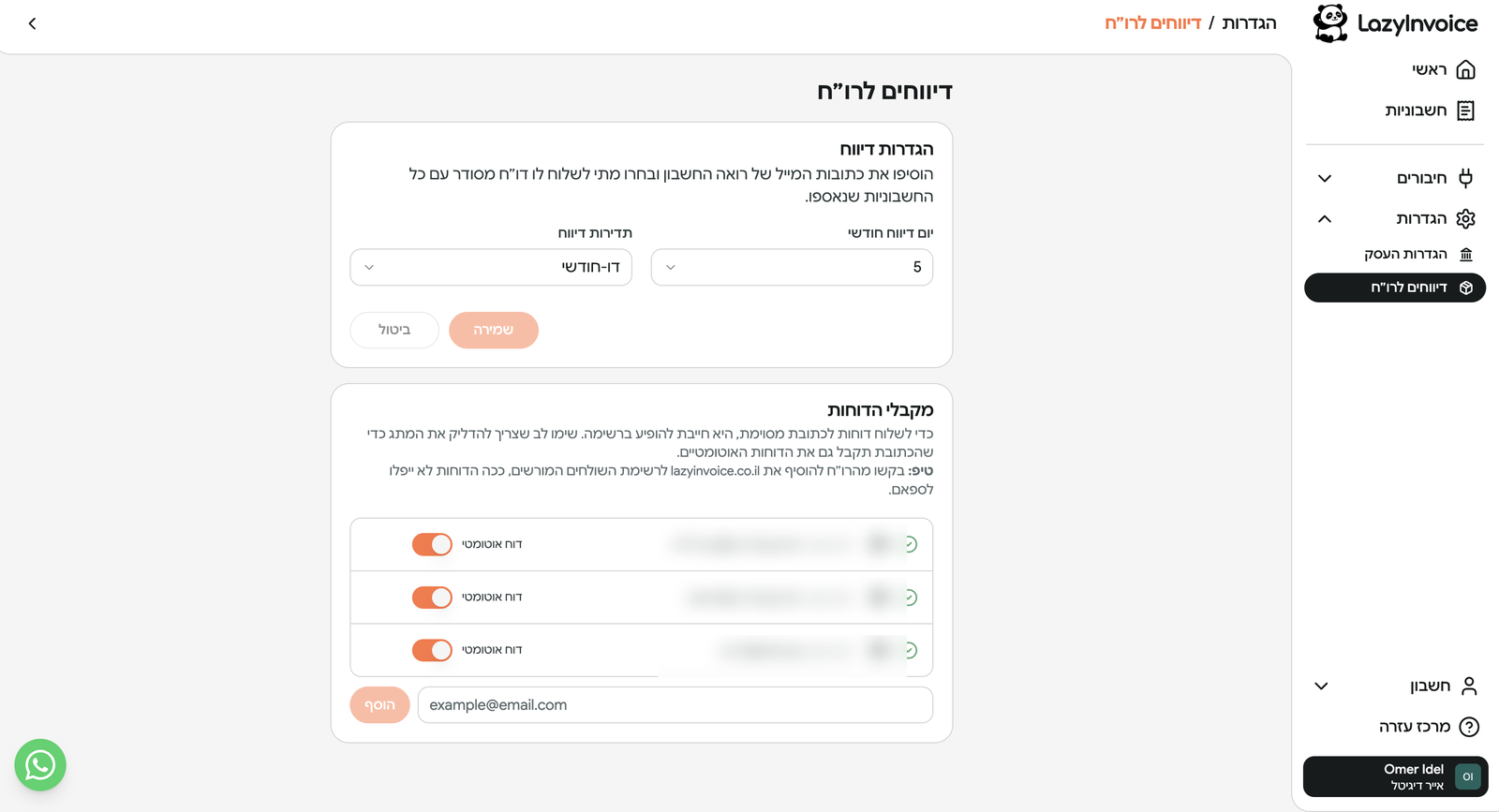Viewport: 1499px width, 812px height.
Task: Click the person icon for חשבון
Action: (1469, 687)
